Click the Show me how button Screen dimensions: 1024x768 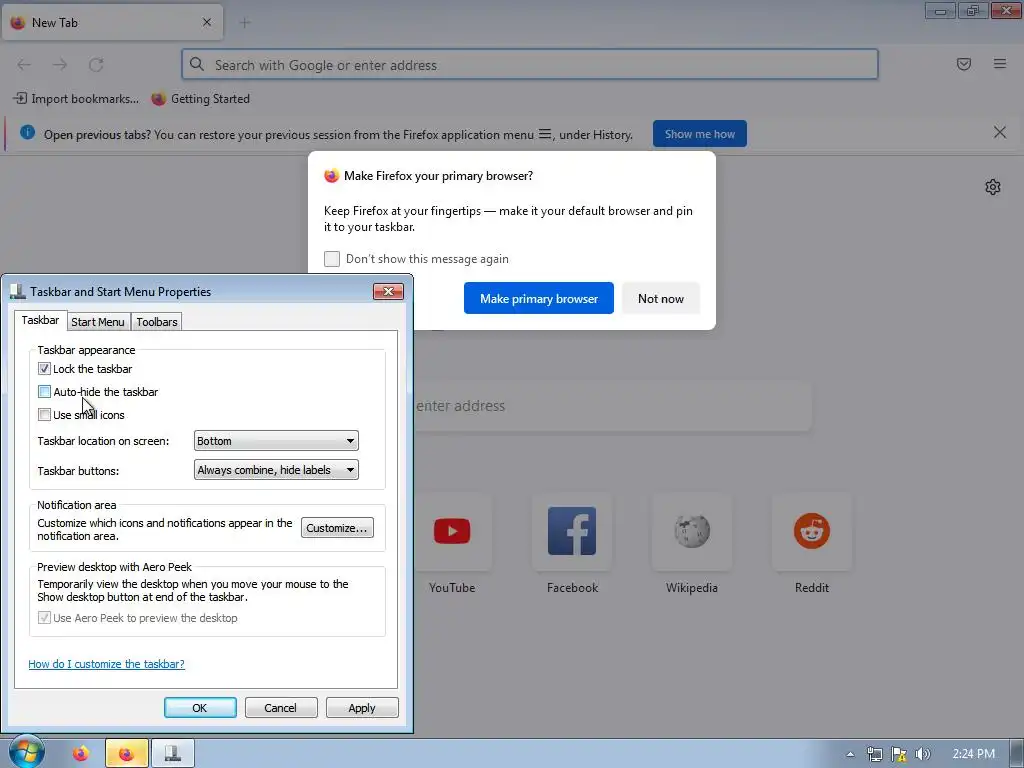click(699, 134)
